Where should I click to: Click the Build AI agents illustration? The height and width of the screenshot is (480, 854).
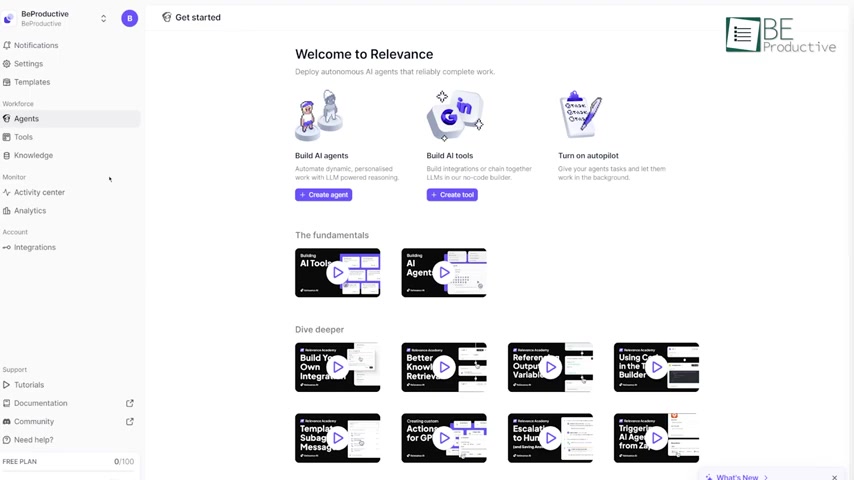320,116
